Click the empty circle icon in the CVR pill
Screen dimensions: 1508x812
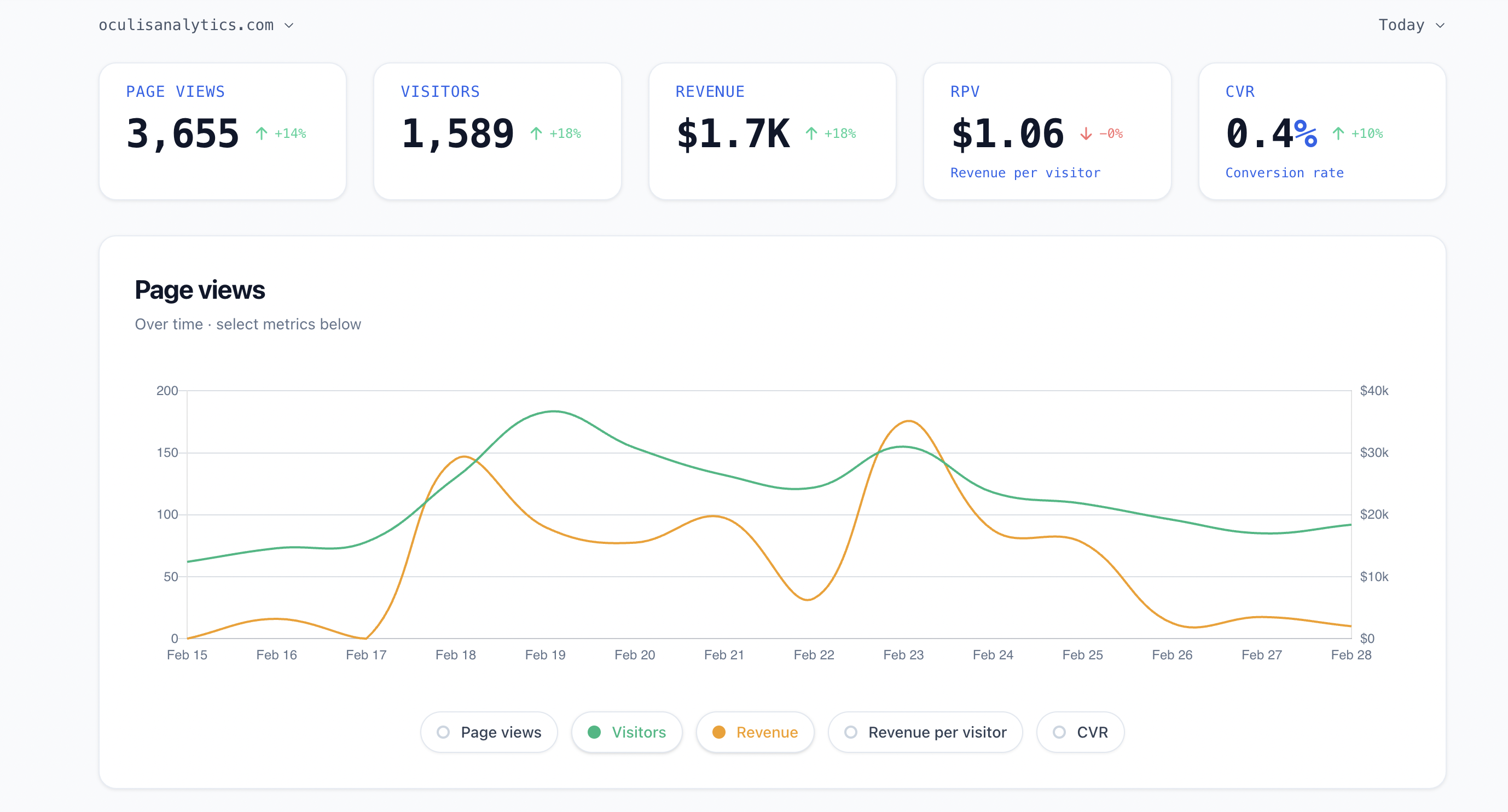[x=1059, y=732]
